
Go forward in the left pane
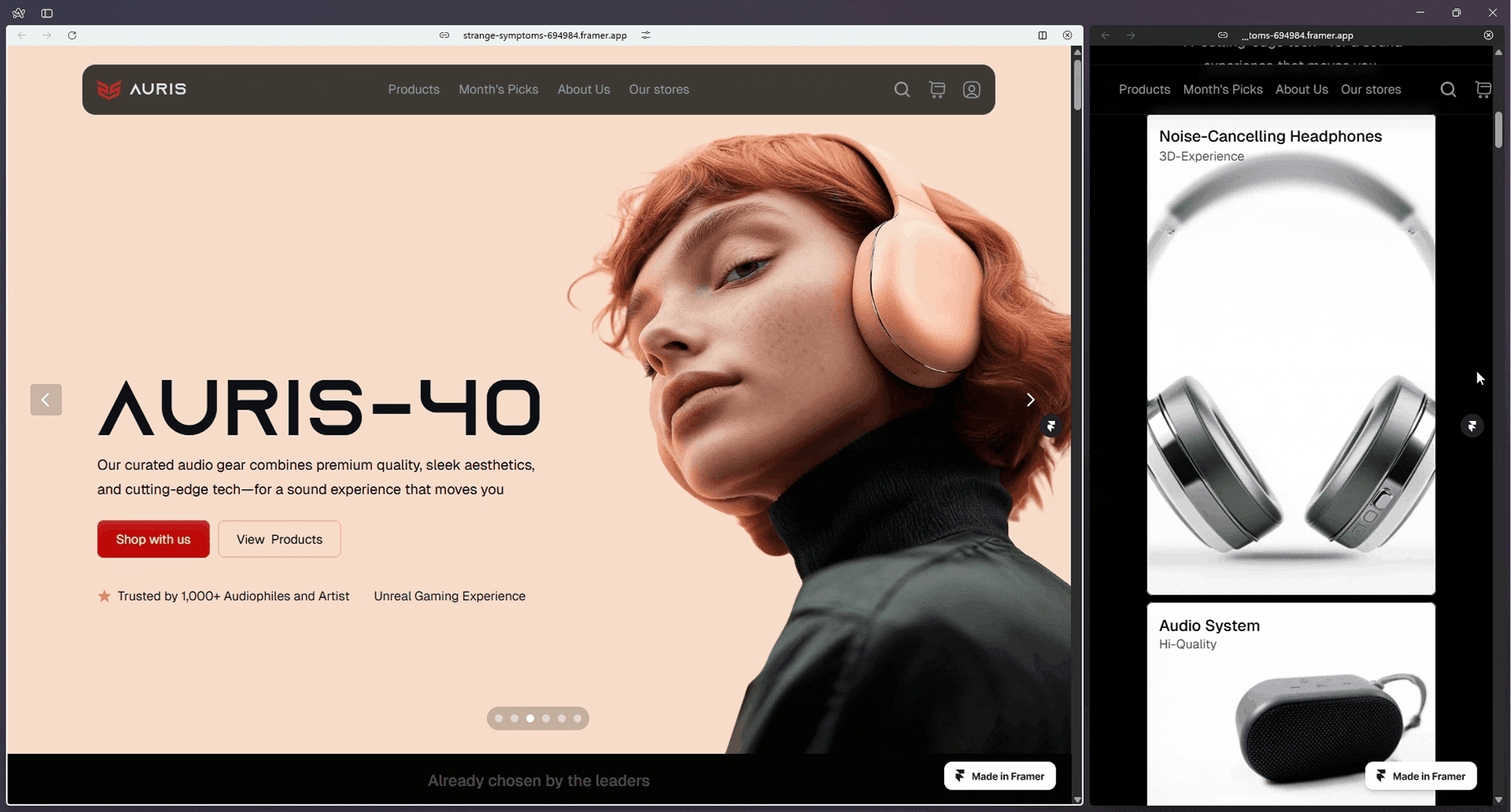tap(47, 35)
